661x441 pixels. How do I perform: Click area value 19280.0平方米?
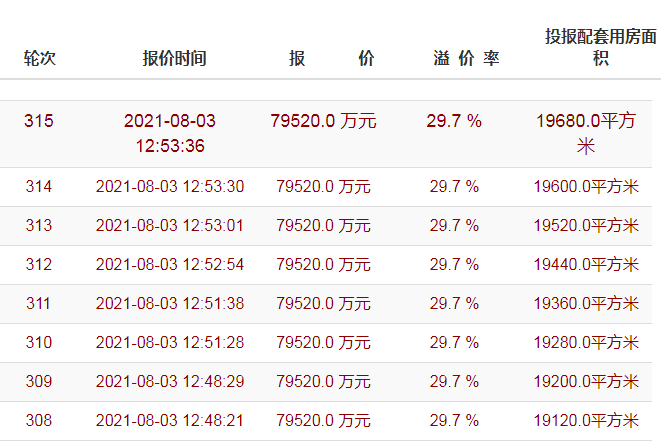pos(586,342)
